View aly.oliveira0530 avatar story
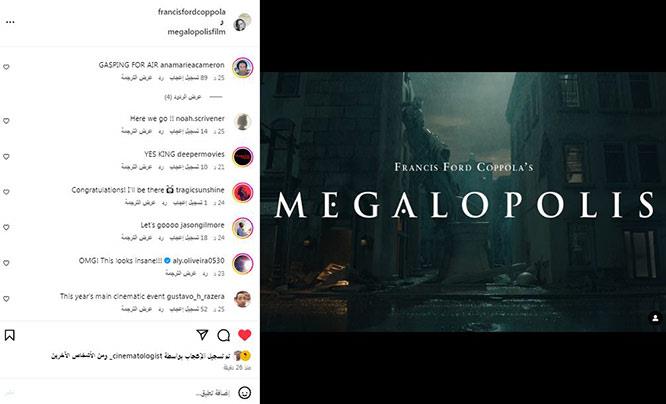Viewport: 666px width, 404px height. [x=243, y=263]
